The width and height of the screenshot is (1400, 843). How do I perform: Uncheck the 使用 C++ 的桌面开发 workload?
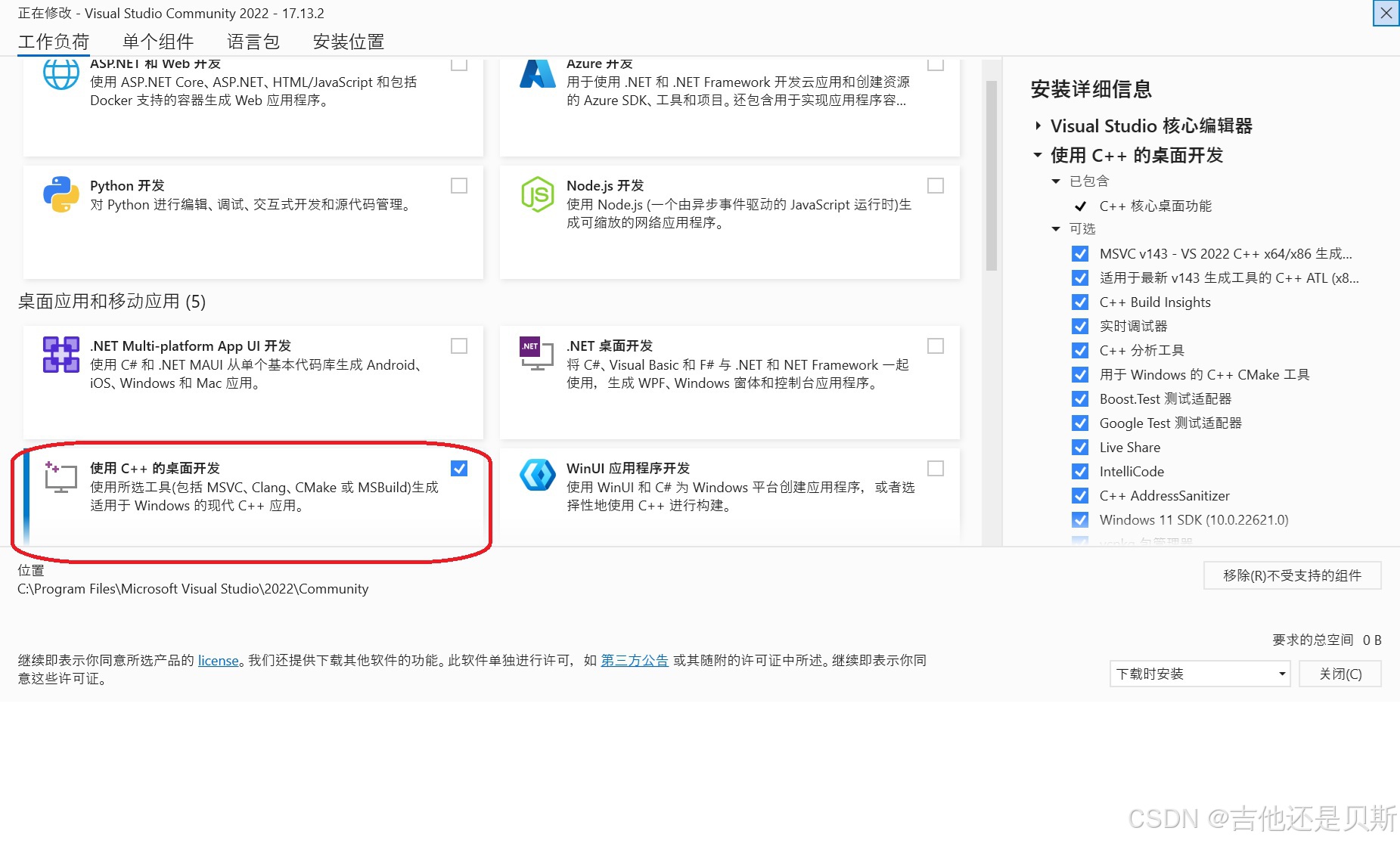tap(459, 468)
